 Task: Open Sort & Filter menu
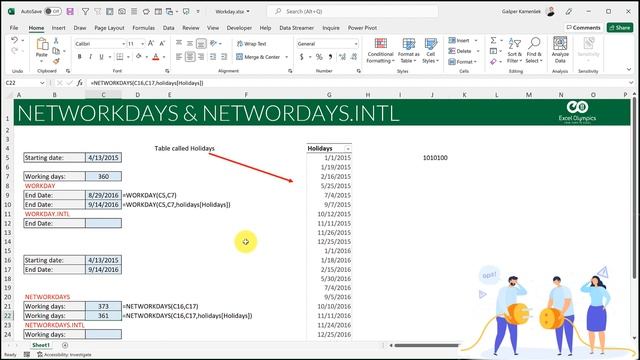click(514, 50)
